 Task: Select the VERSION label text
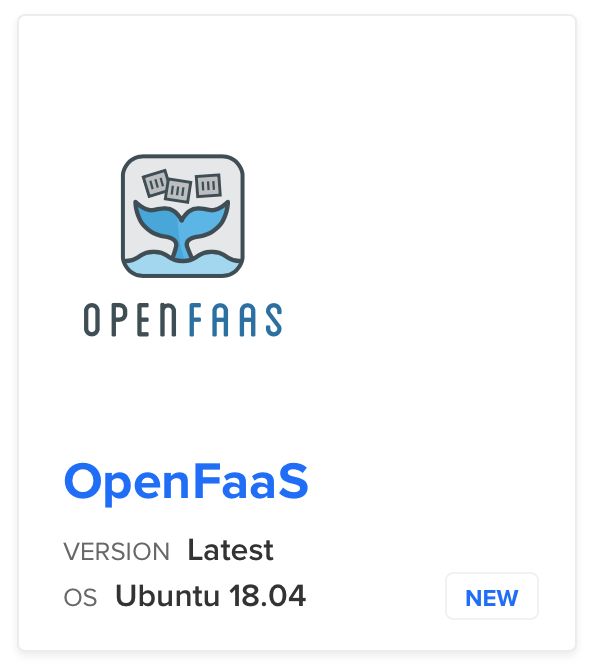pyautogui.click(x=117, y=551)
